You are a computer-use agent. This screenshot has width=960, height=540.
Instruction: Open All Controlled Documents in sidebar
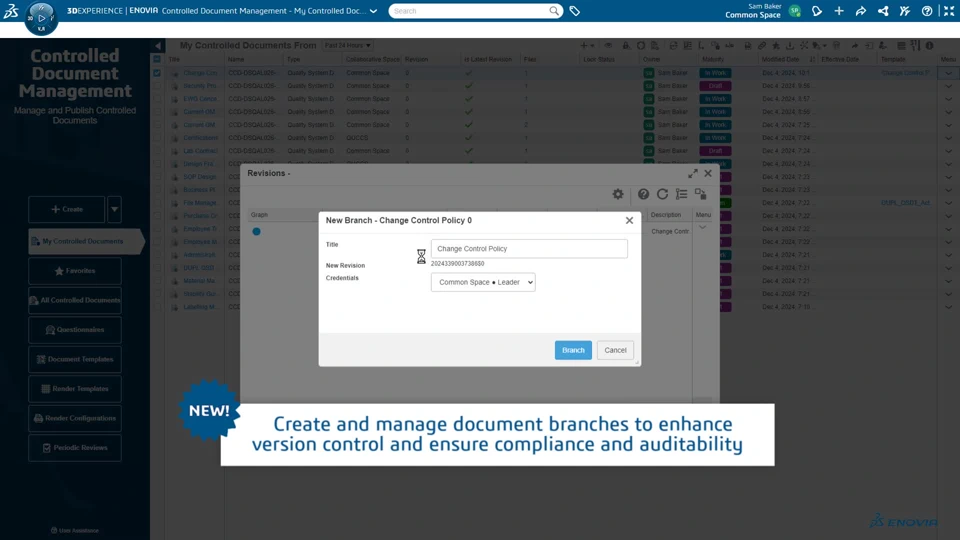coord(75,300)
